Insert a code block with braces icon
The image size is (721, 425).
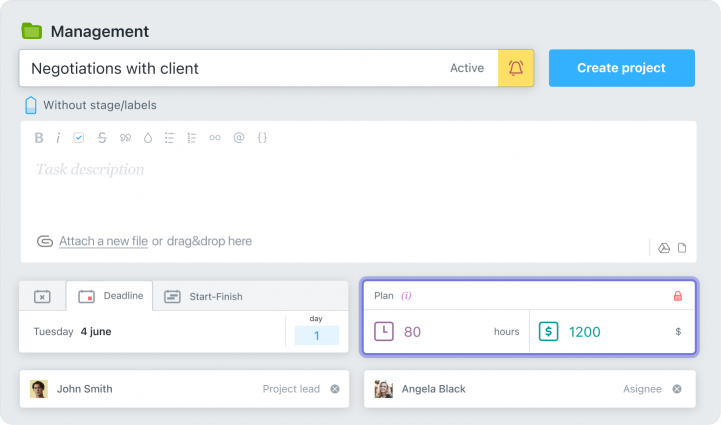tap(262, 138)
